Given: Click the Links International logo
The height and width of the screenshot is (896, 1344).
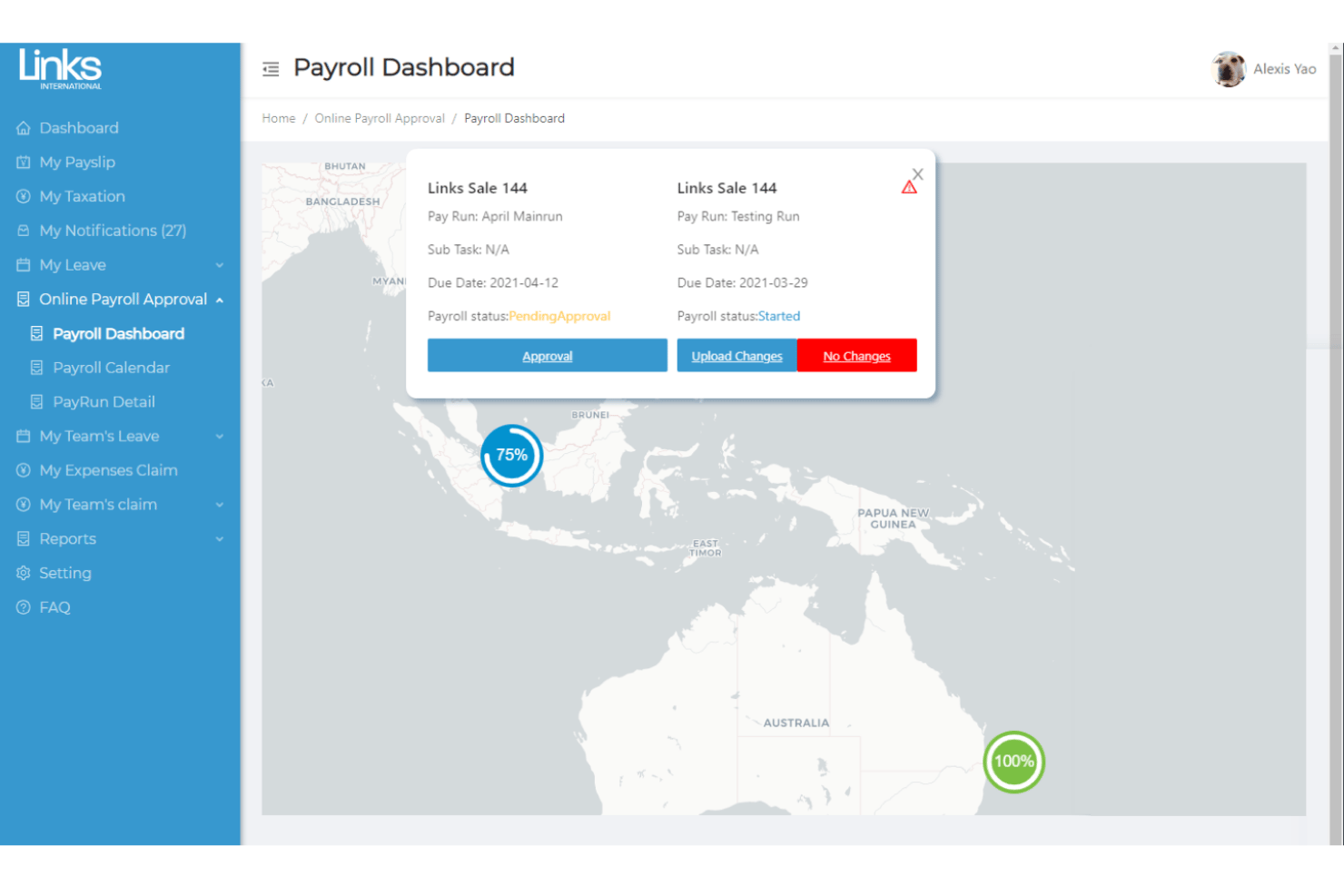Looking at the screenshot, I should (61, 69).
